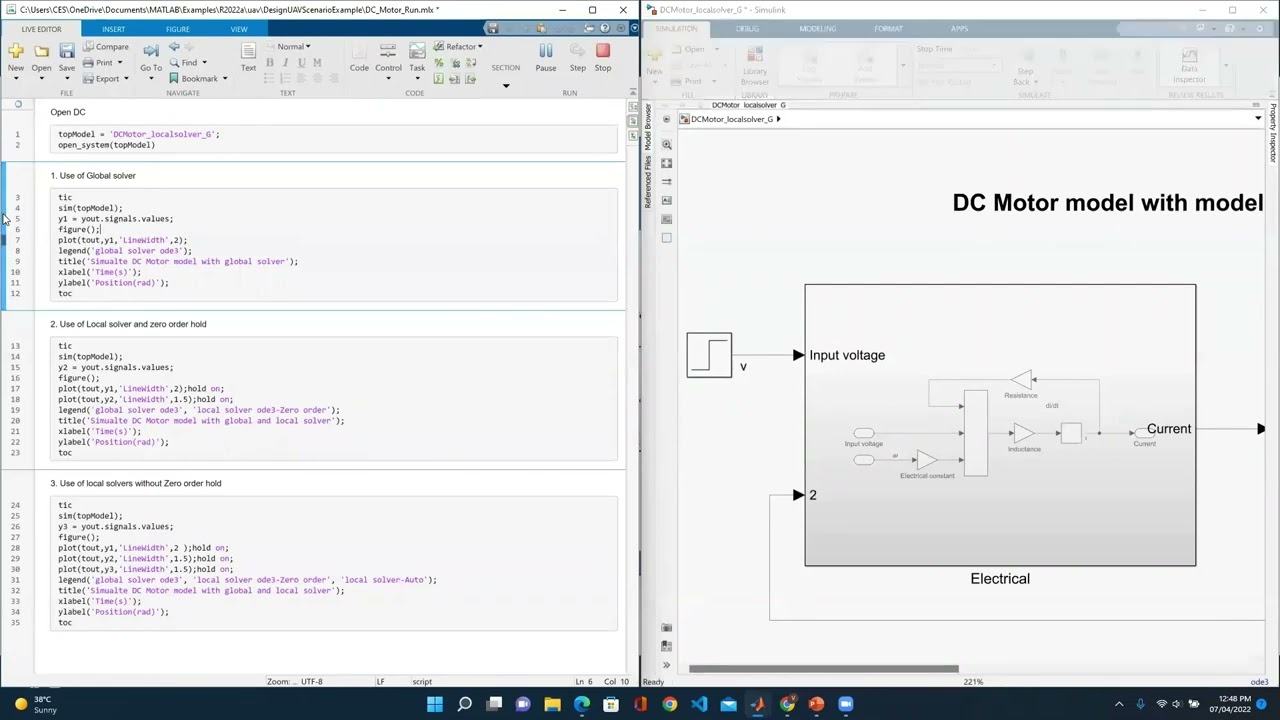This screenshot has width=1280, height=720.
Task: Pause the running live script
Action: [546, 51]
